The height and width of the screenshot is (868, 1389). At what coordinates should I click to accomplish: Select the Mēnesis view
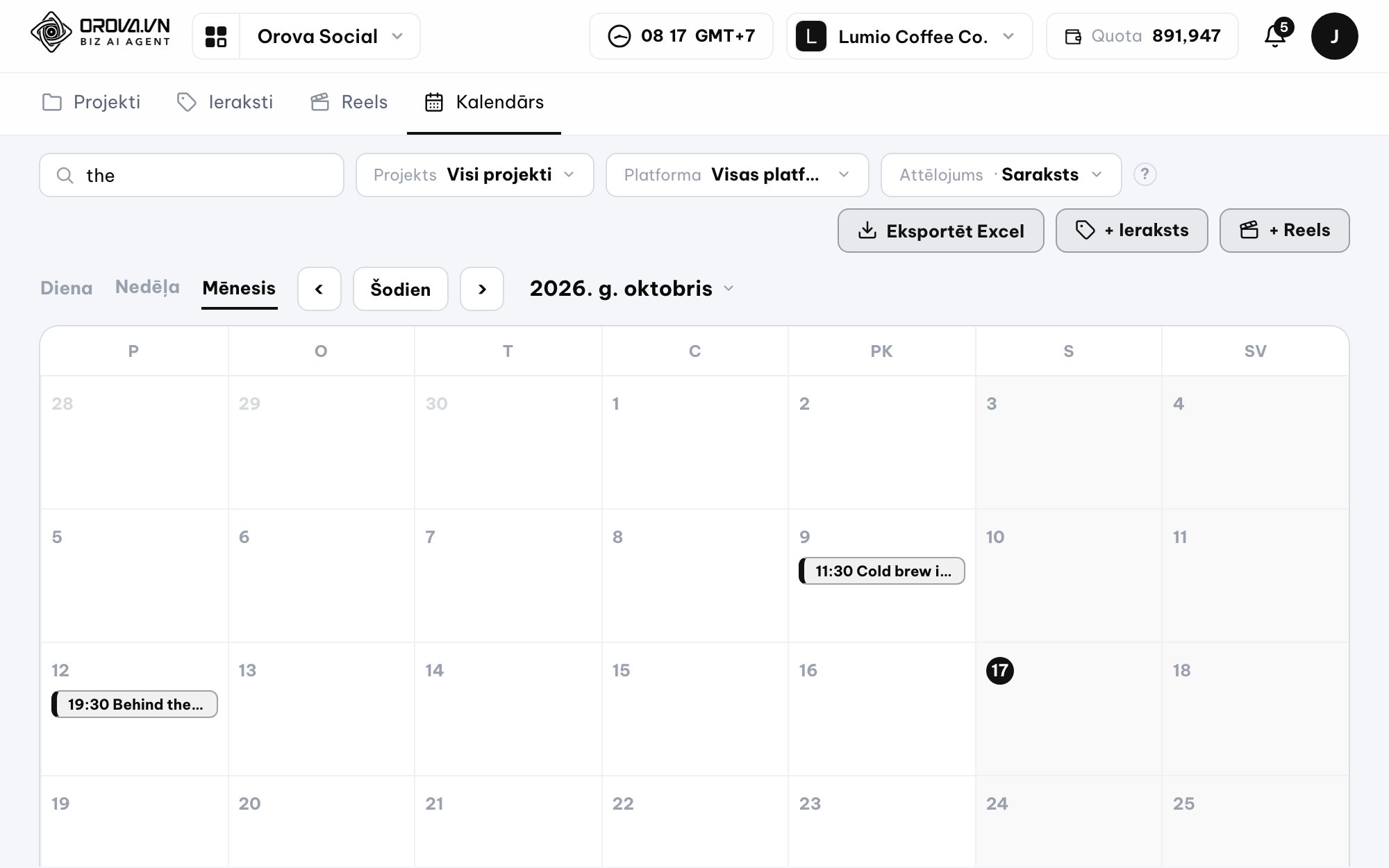(239, 288)
